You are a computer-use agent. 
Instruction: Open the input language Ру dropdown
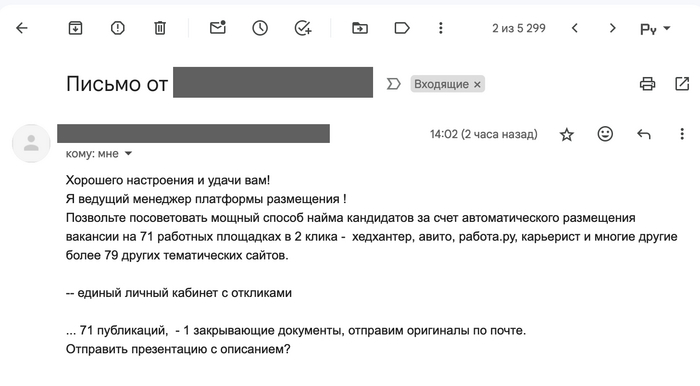coord(655,29)
